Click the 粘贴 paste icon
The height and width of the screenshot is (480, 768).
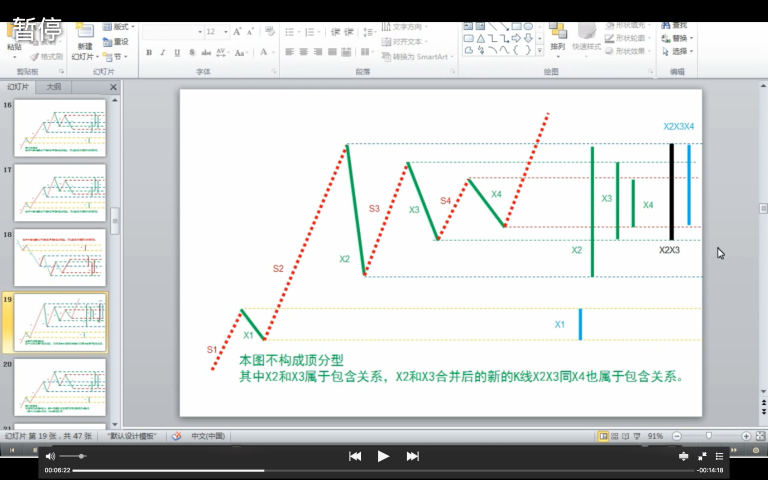[x=14, y=38]
